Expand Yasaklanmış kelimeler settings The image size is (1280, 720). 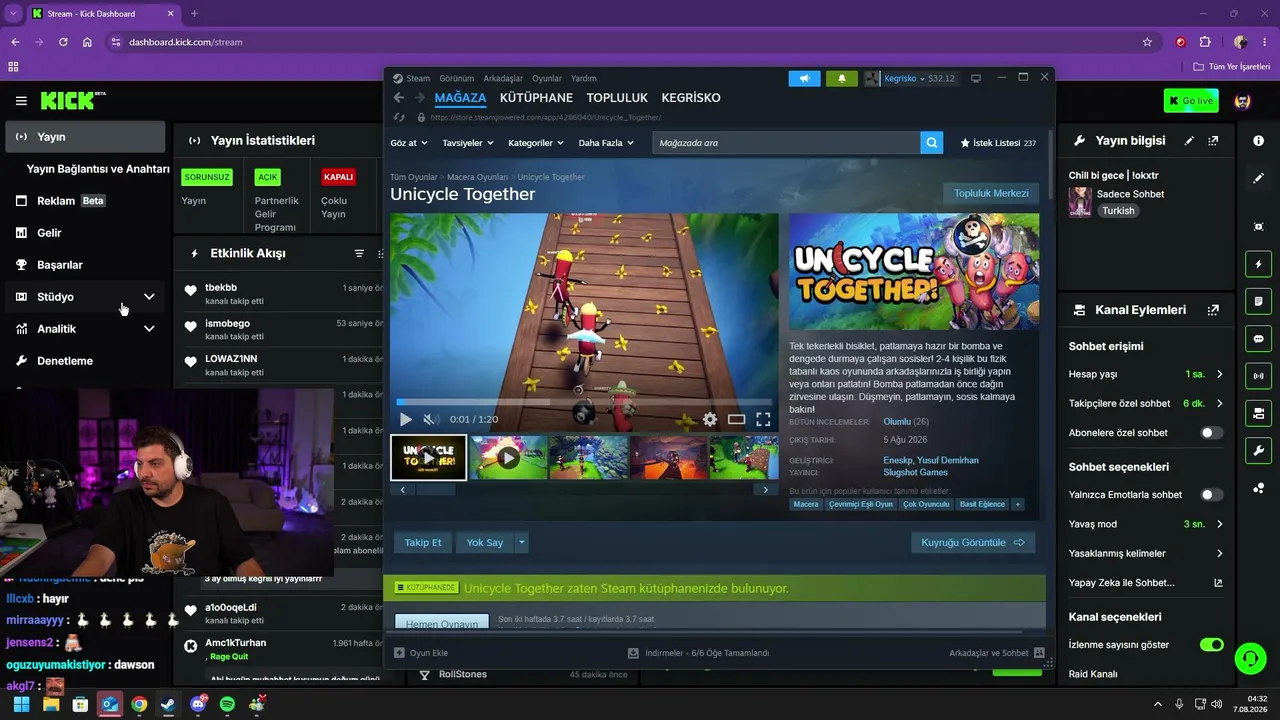tap(1146, 553)
